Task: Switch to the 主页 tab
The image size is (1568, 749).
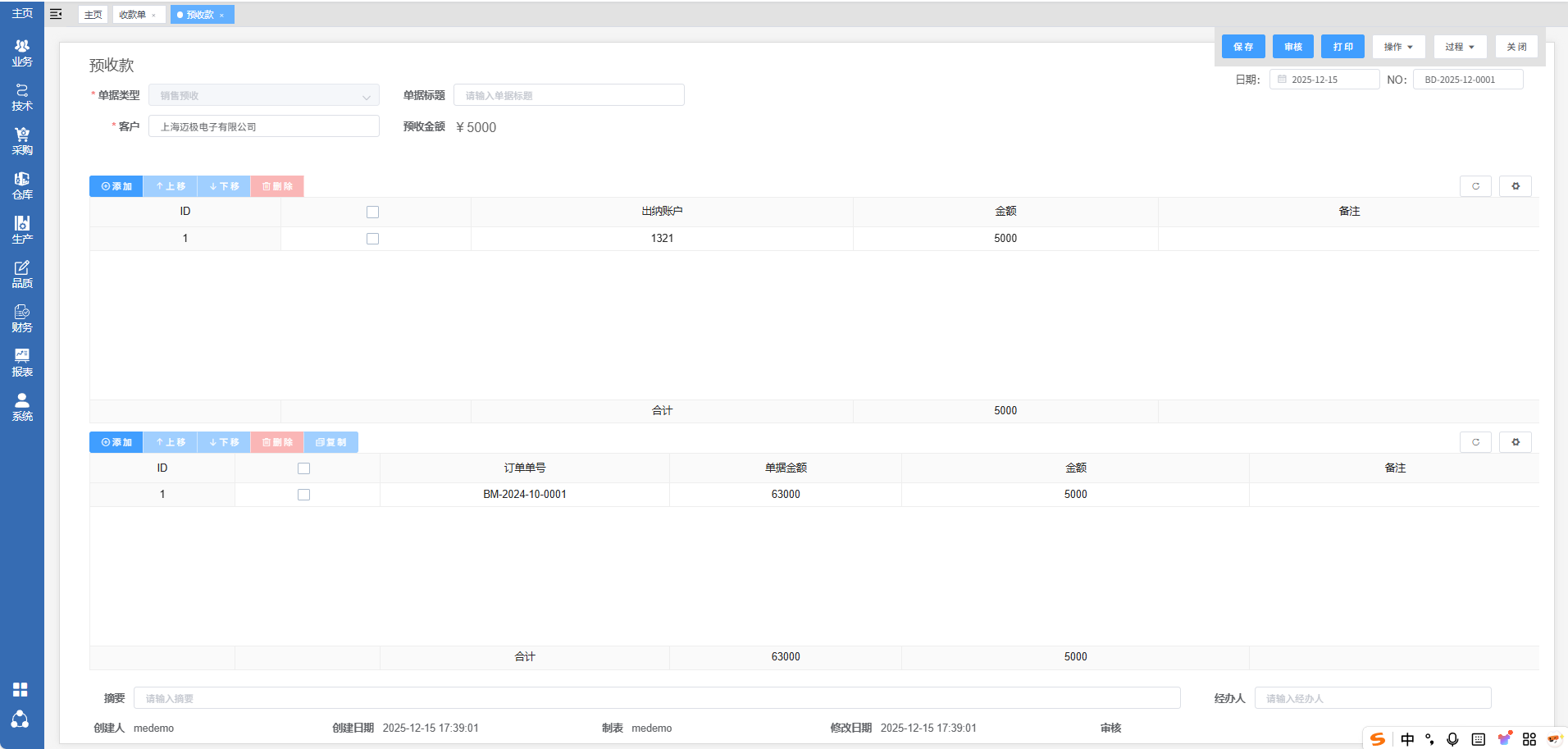Action: [x=93, y=15]
